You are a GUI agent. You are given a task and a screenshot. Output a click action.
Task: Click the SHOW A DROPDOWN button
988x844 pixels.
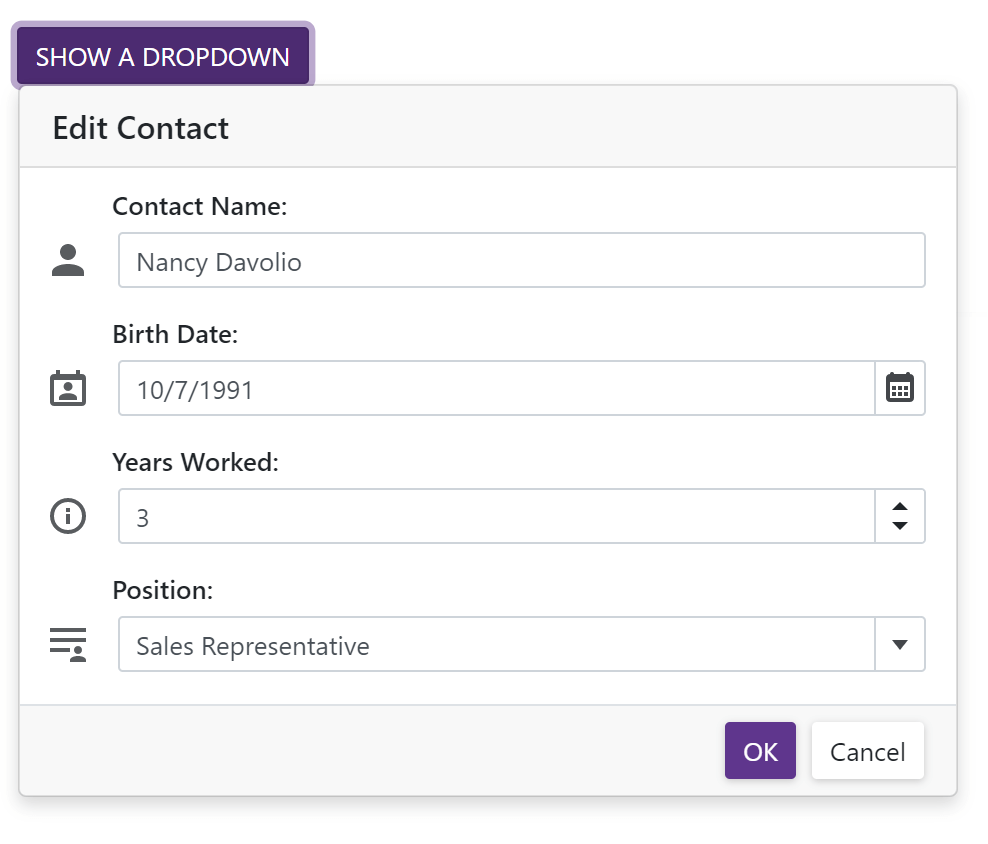[163, 56]
